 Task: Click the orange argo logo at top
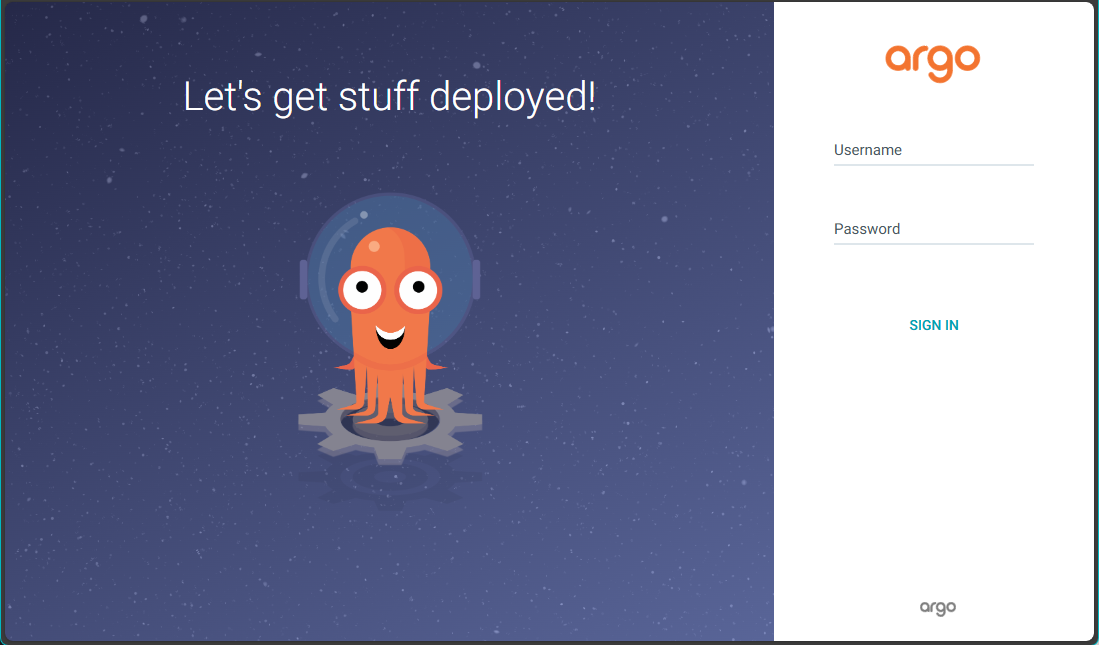pos(932,62)
